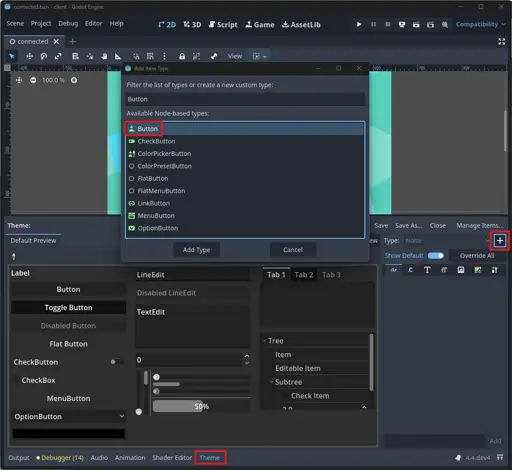512x470 pixels.
Task: Activate the Rotate mode tool
Action: tap(44, 56)
